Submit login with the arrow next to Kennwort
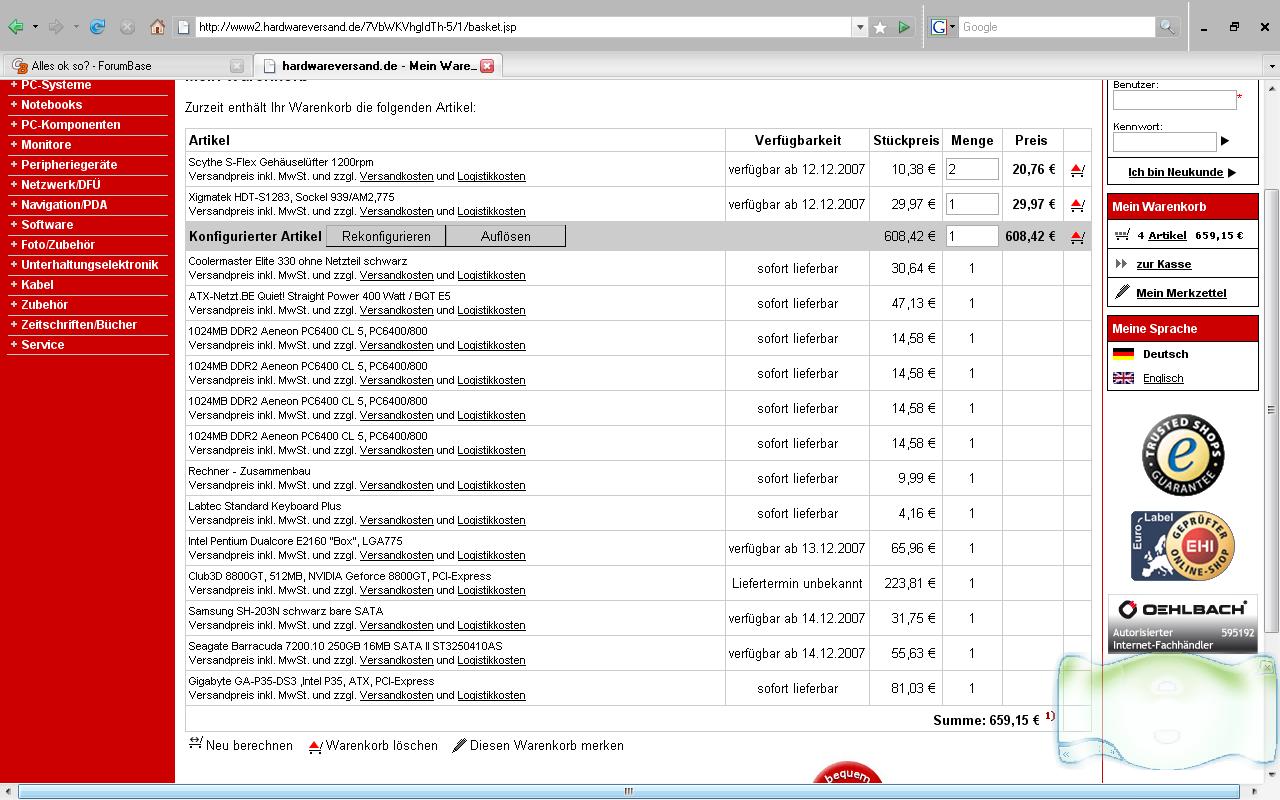1280x800 pixels. point(1225,141)
